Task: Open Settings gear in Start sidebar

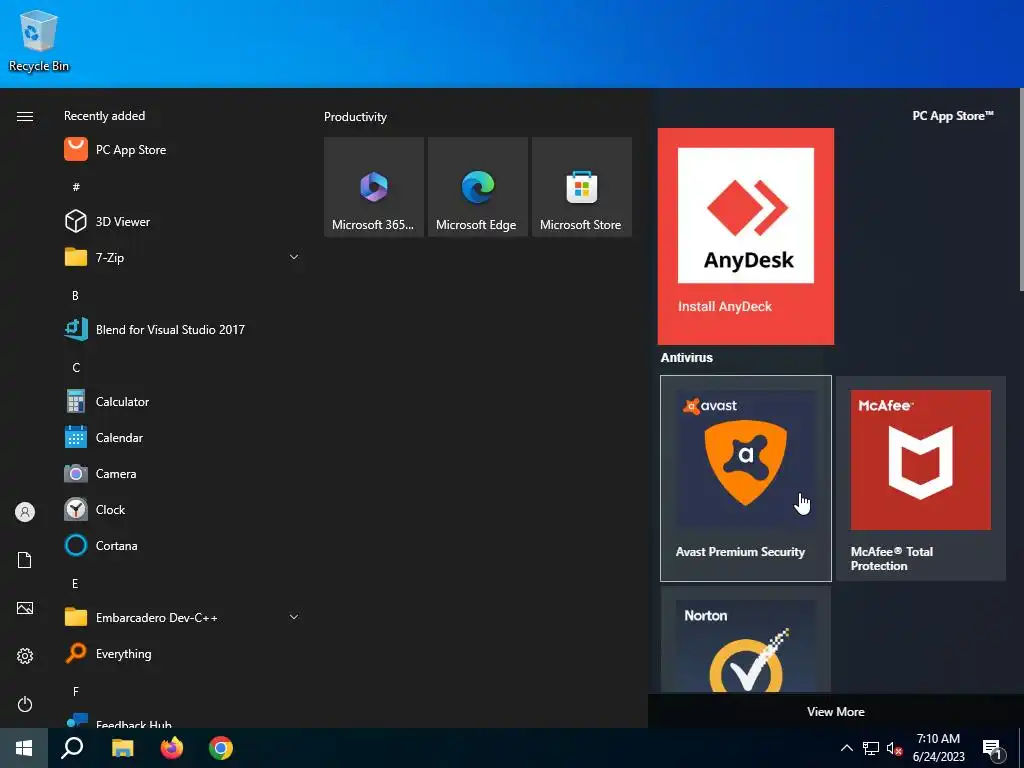Action: click(x=25, y=656)
